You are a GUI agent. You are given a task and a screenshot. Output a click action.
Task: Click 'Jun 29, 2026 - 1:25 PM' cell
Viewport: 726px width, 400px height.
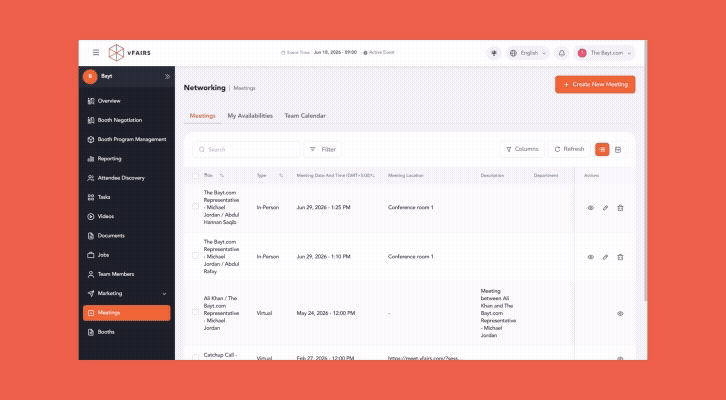[x=323, y=207]
